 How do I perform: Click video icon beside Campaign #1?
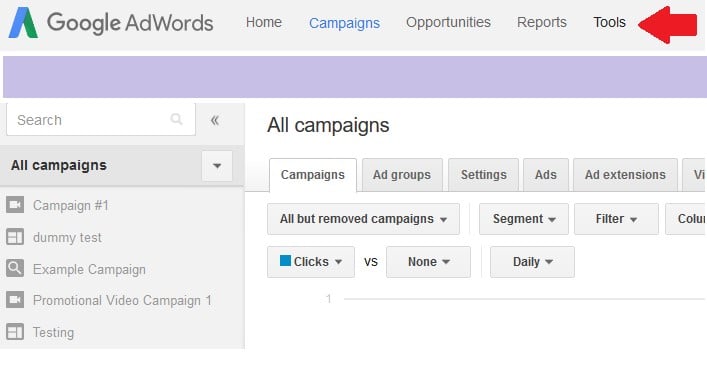pos(15,205)
